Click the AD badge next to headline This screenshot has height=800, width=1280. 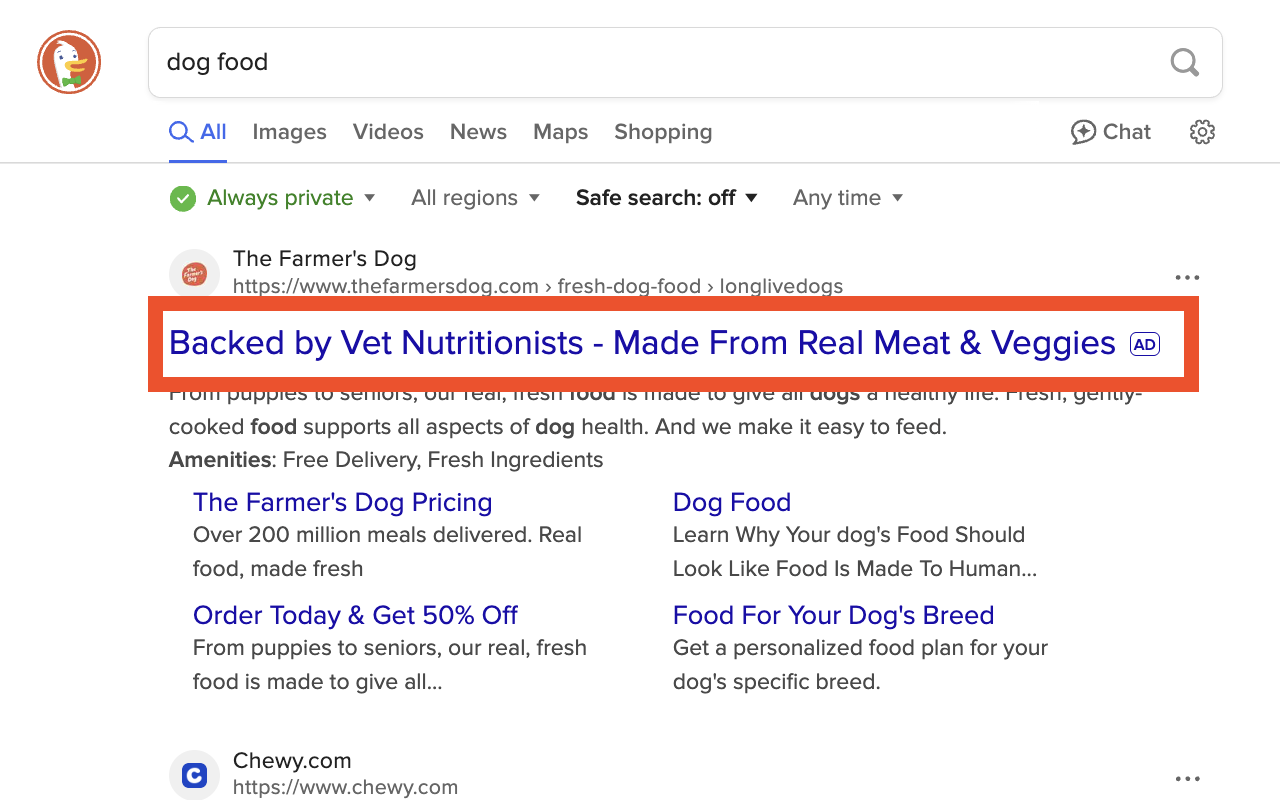coord(1144,344)
